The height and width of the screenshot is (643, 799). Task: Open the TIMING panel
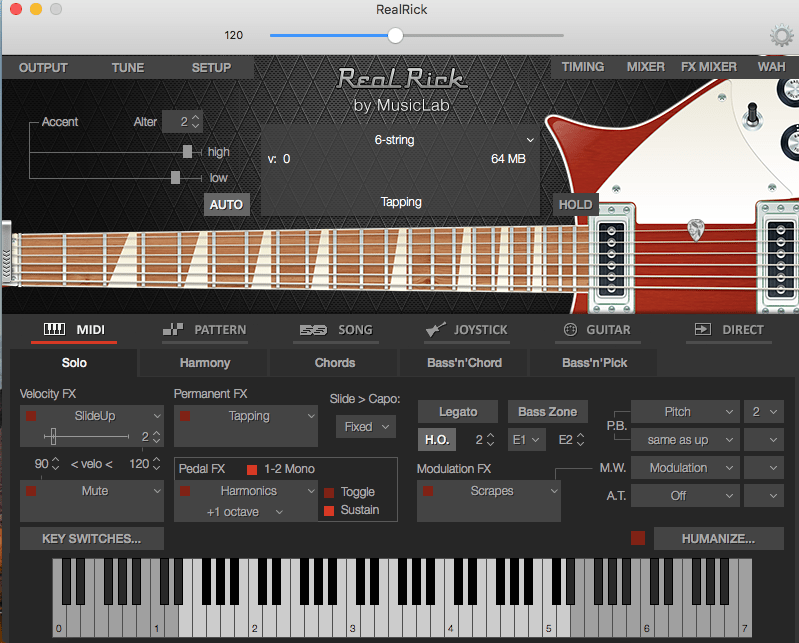[583, 67]
